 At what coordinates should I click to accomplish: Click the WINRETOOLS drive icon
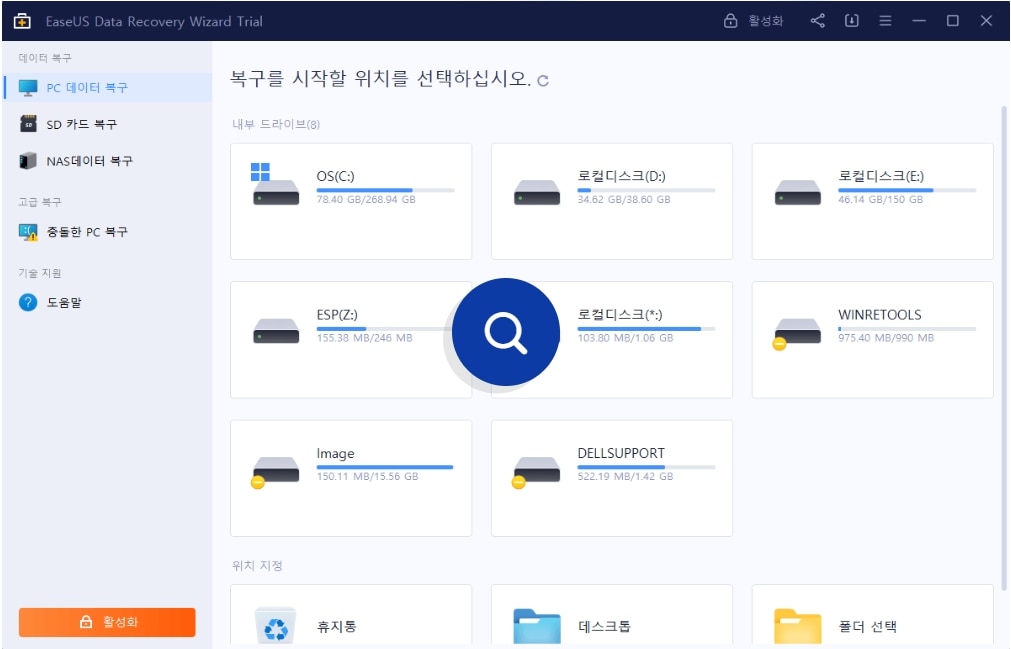[x=796, y=333]
